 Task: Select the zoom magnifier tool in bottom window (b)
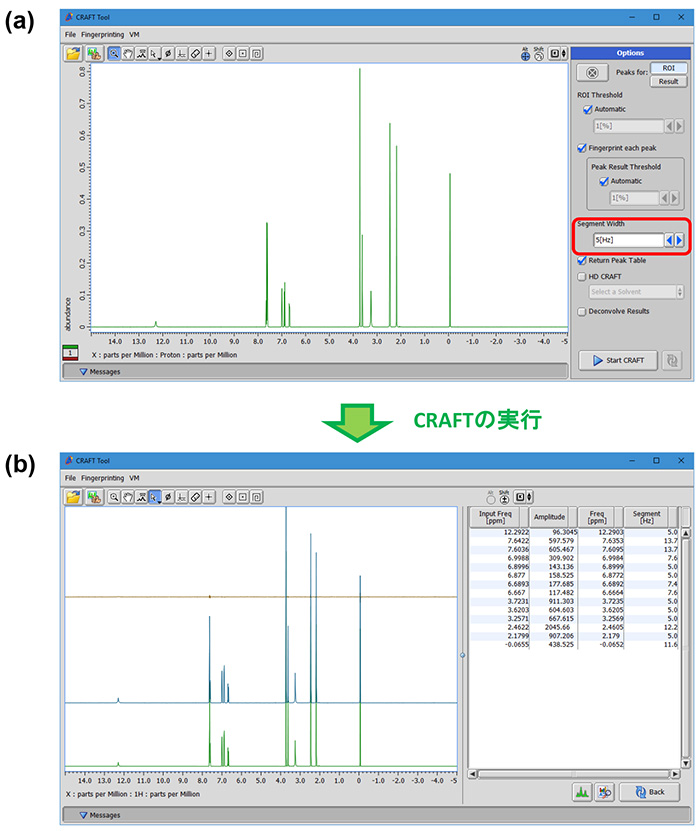[114, 497]
